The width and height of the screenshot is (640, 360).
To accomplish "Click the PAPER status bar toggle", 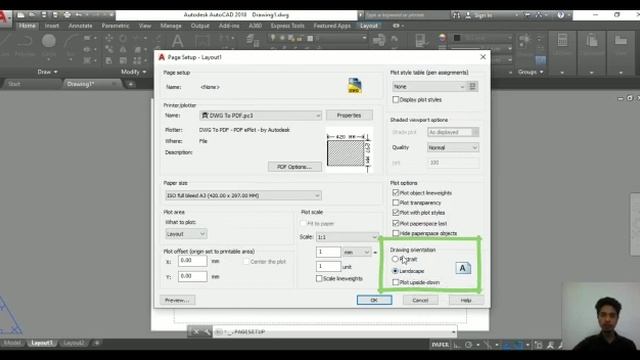I will tap(440, 345).
